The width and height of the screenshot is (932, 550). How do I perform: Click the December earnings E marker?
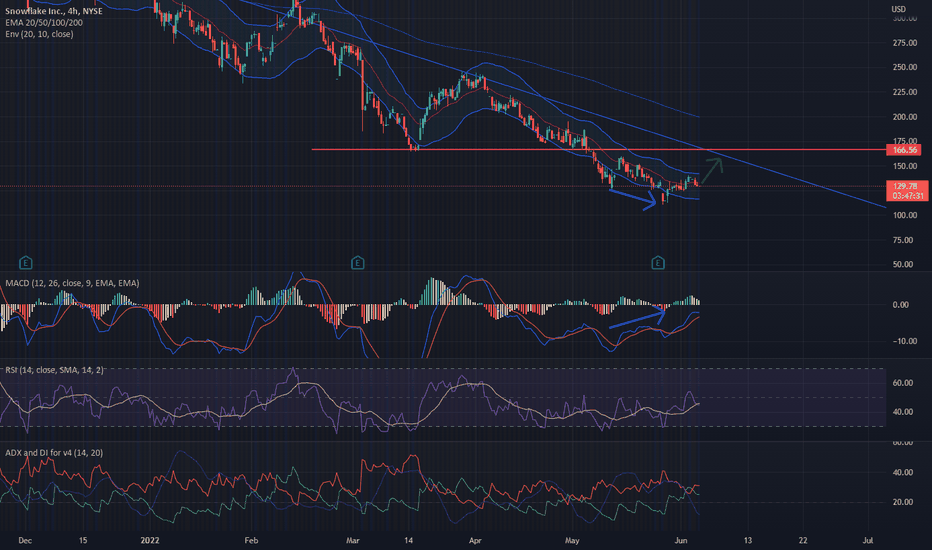26,262
